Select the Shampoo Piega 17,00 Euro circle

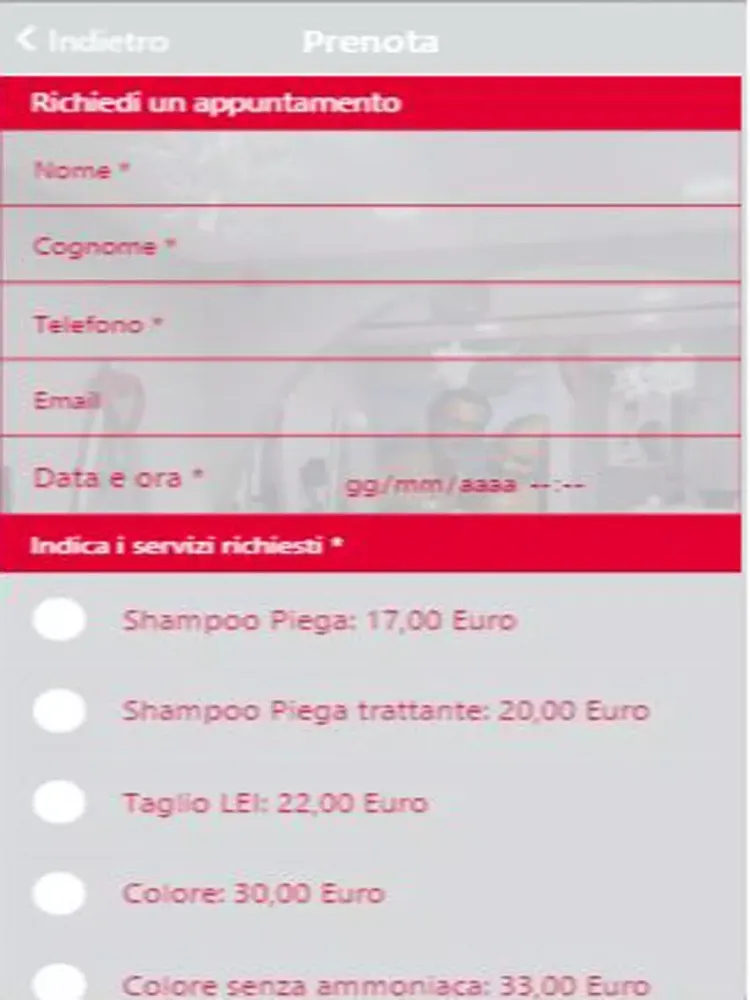pyautogui.click(x=59, y=621)
